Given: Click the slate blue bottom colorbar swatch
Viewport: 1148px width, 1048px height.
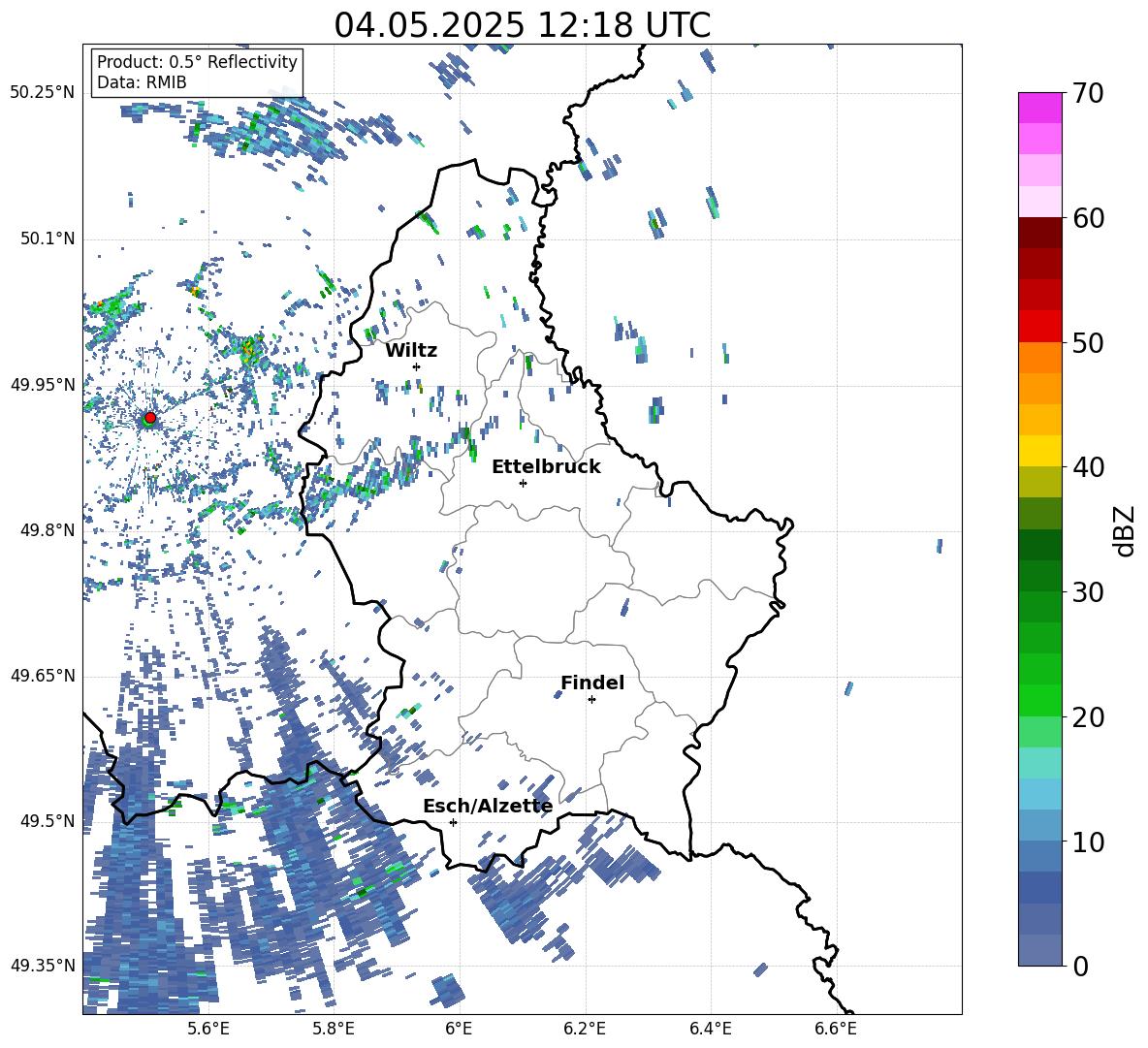Looking at the screenshot, I should (x=1039, y=950).
